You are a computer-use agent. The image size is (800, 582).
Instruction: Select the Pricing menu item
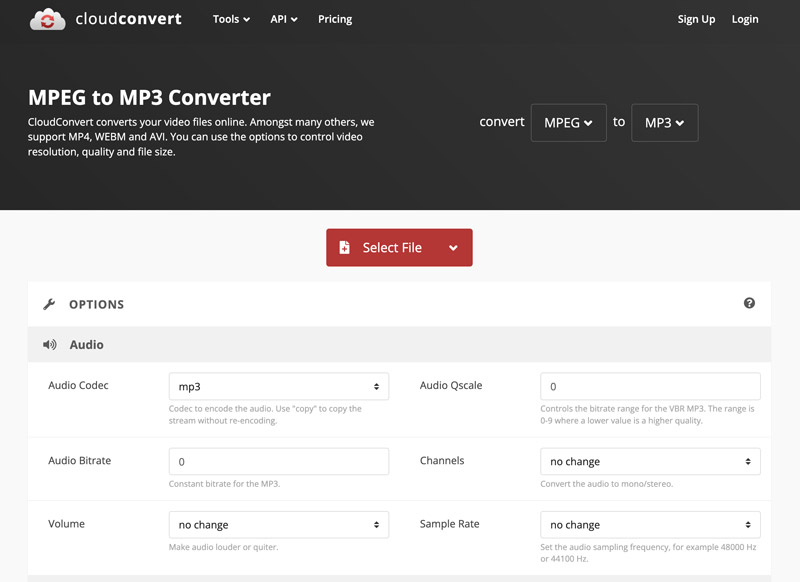pos(334,18)
